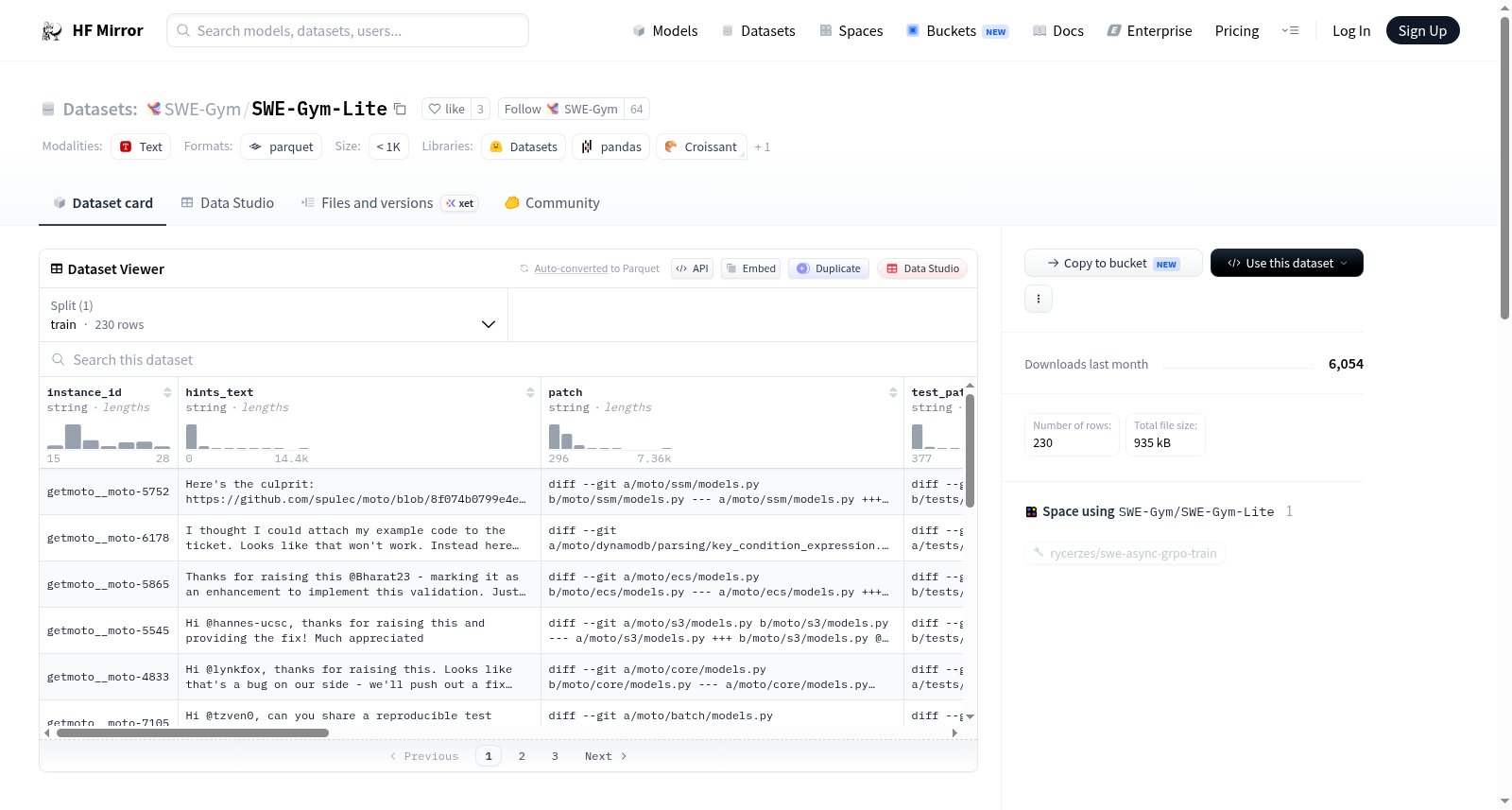Select the getmoto__moto-6178 cell
Screen dimensions: 1512x810
[108, 538]
